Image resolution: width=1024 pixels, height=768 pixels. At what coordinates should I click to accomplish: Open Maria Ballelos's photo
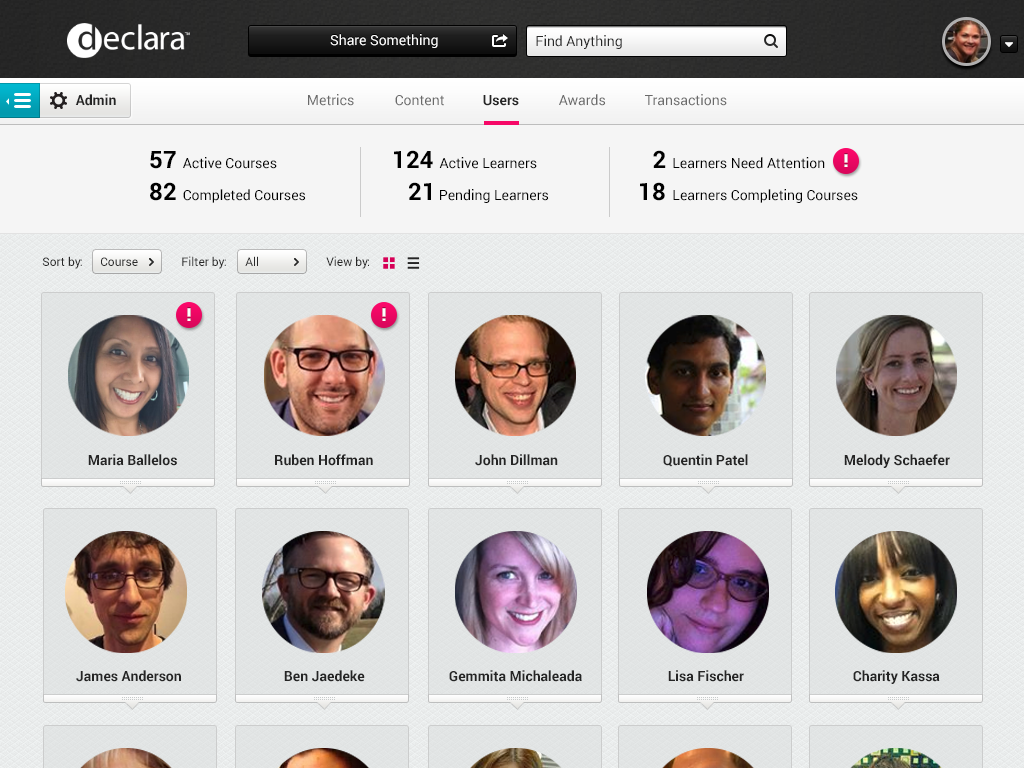(x=129, y=376)
